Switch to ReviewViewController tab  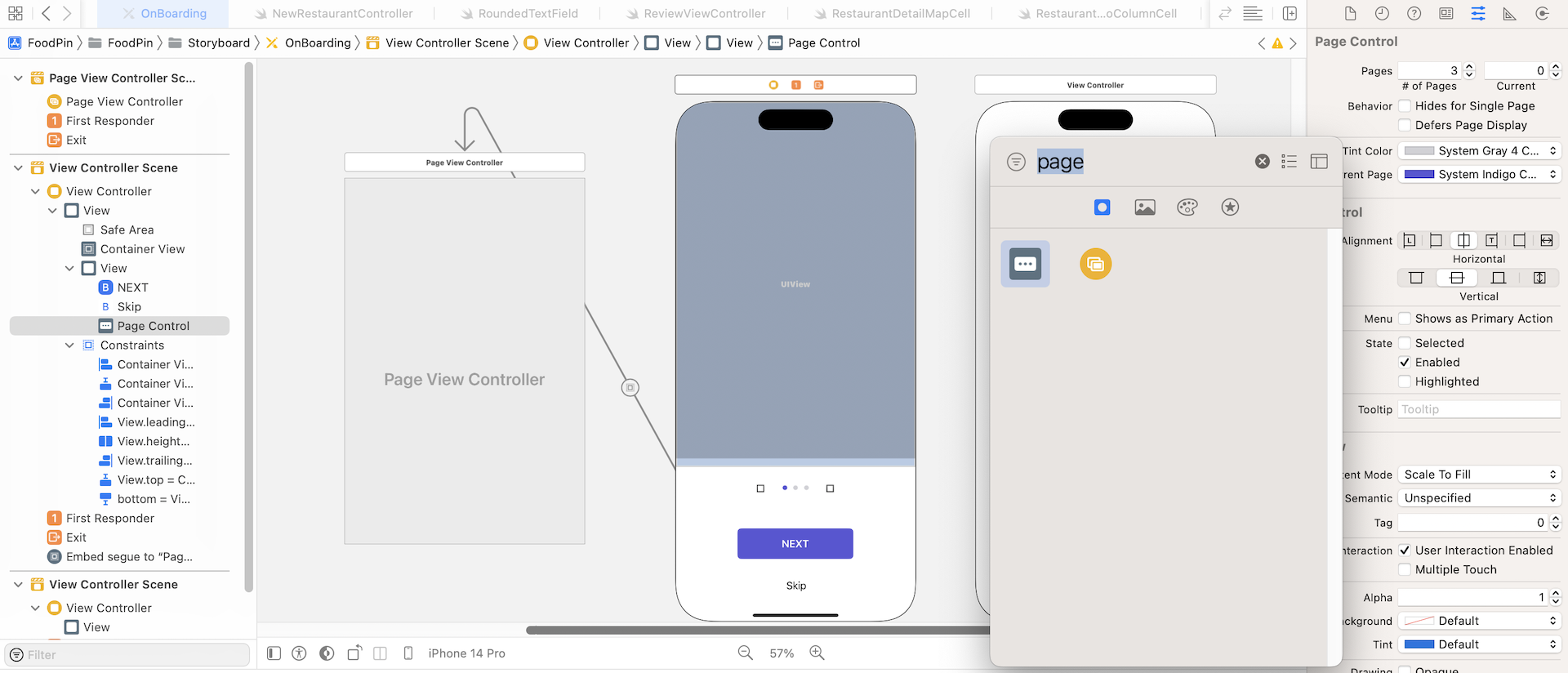pyautogui.click(x=696, y=14)
